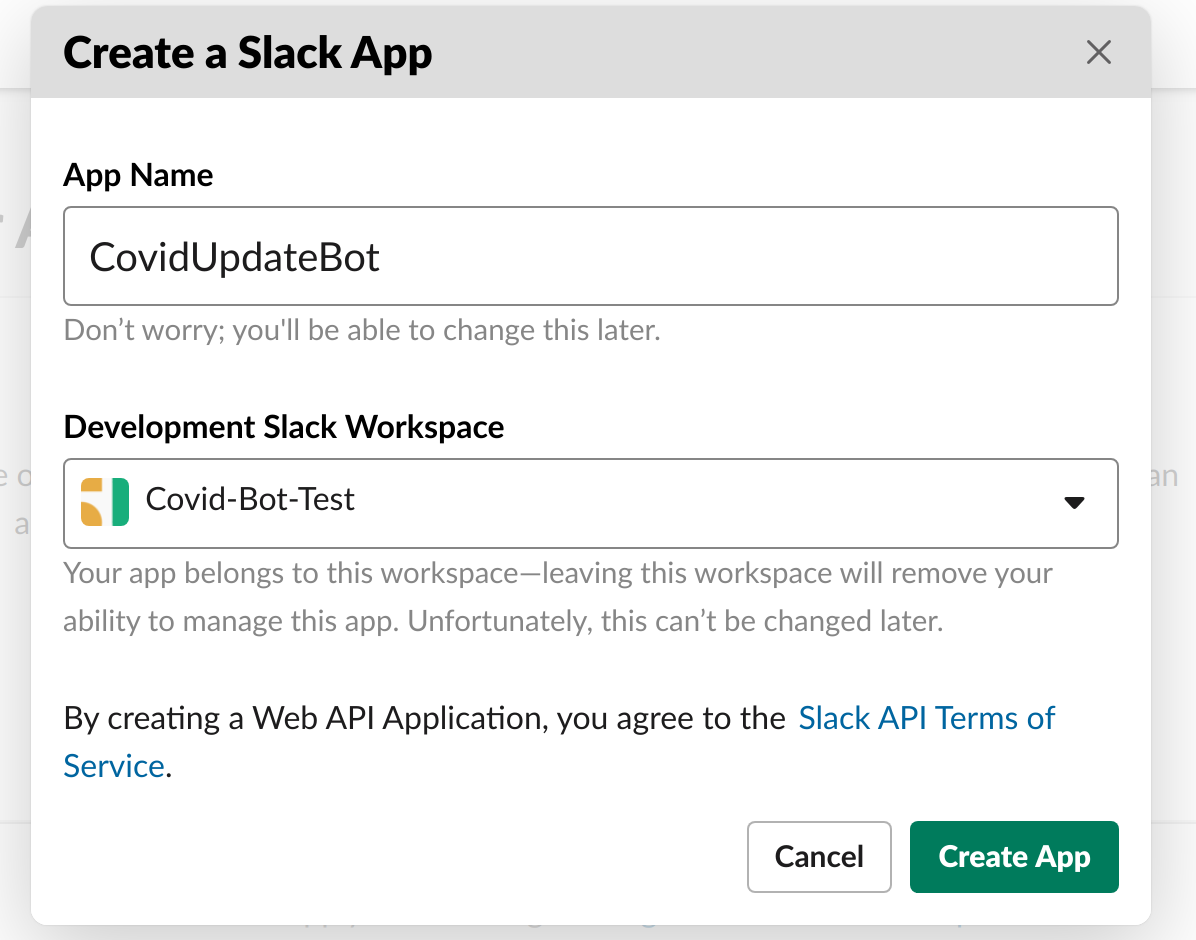This screenshot has width=1196, height=940.
Task: Click the Development Slack Workspace label
Action: [x=283, y=427]
